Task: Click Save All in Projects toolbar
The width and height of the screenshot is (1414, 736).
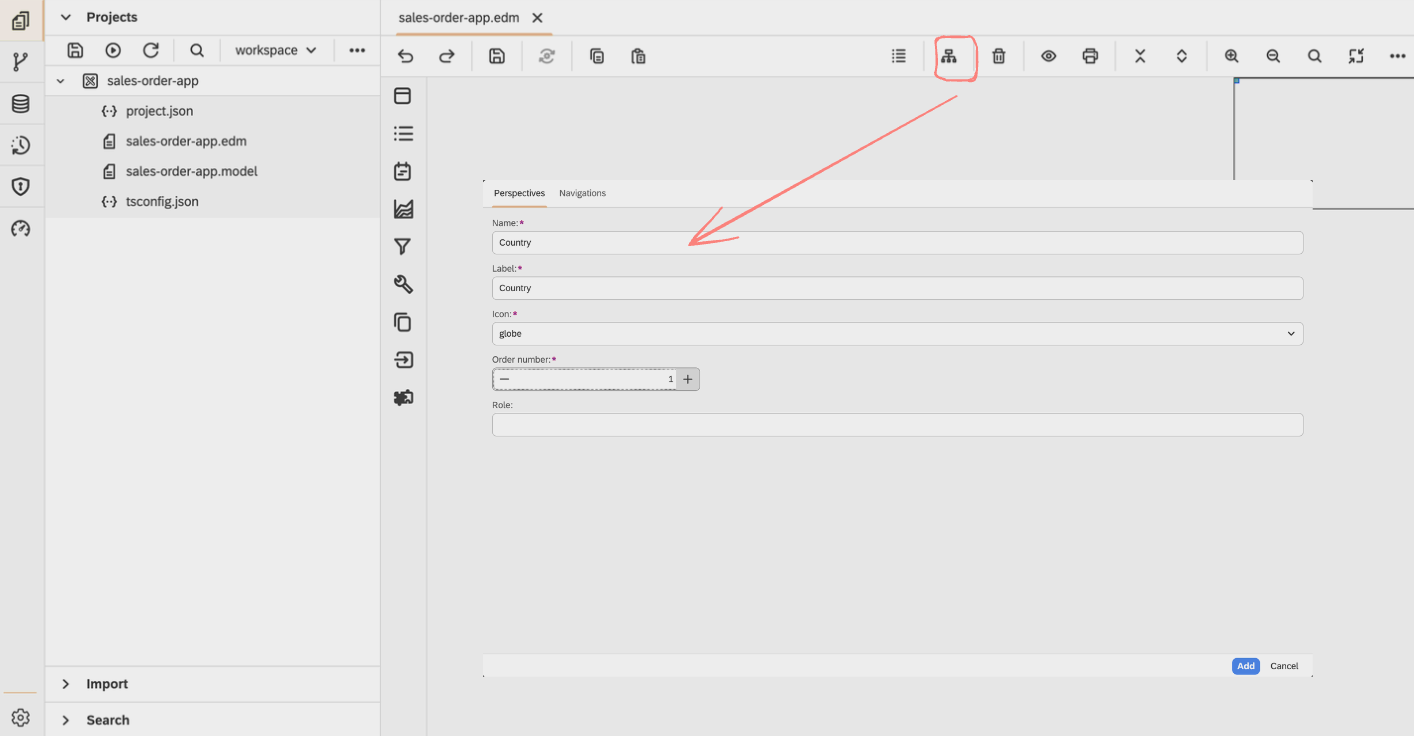Action: pos(75,50)
